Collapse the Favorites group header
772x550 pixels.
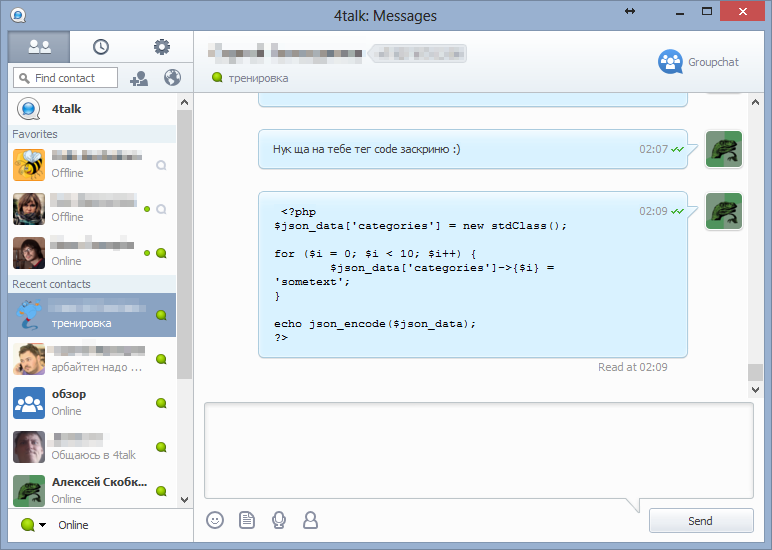pyautogui.click(x=92, y=134)
